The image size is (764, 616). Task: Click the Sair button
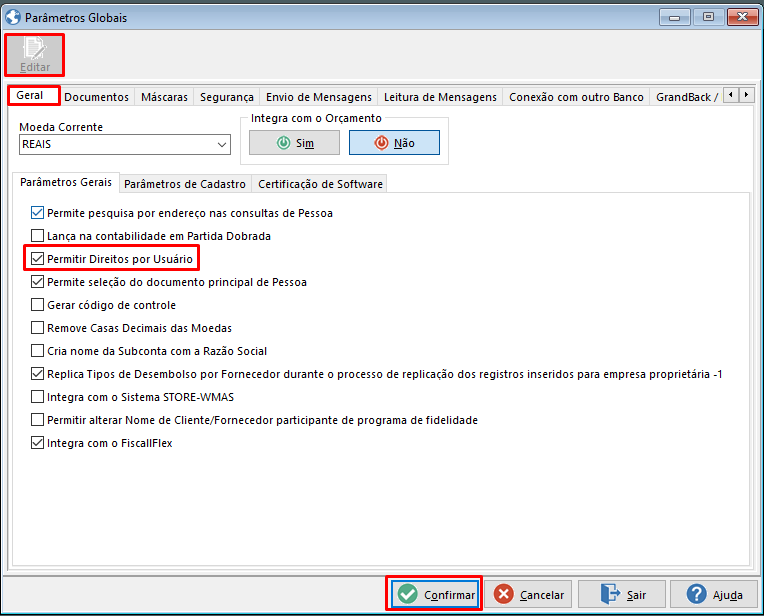[x=622, y=594]
